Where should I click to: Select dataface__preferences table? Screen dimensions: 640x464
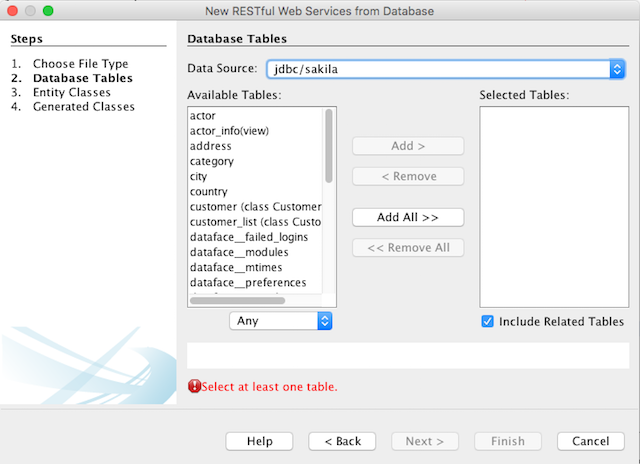(x=248, y=282)
